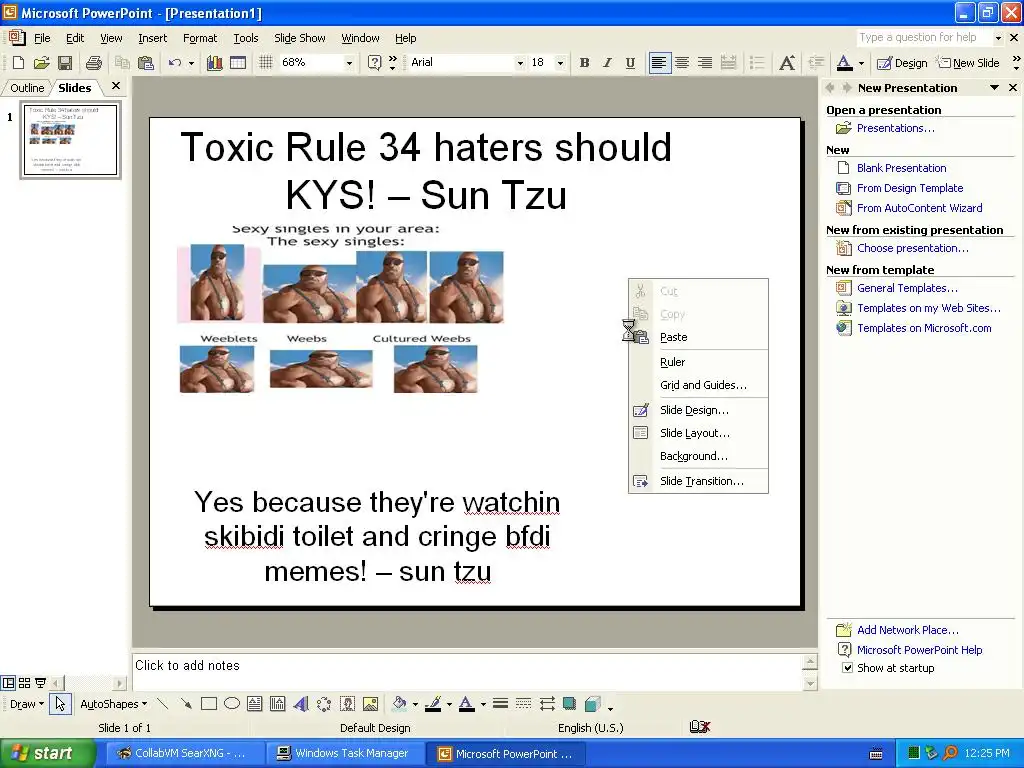Insert a Text Box from Drawing toolbar
The image size is (1024, 768).
point(255,703)
